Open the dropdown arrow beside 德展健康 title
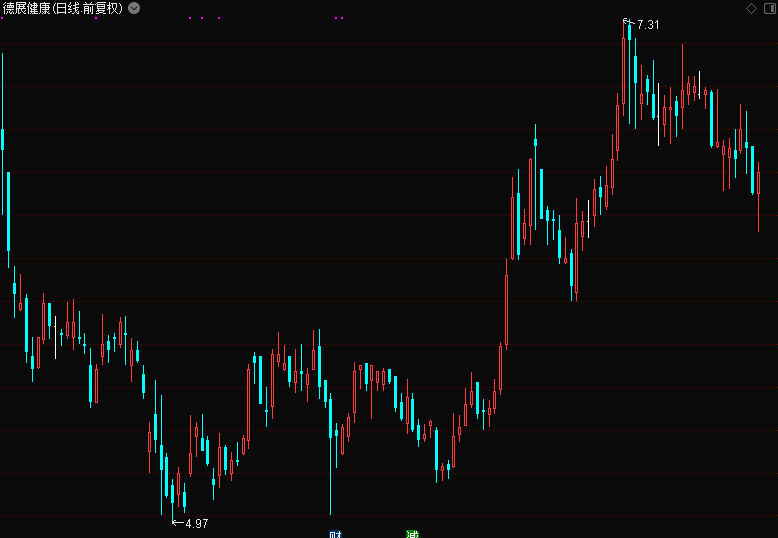This screenshot has width=778, height=538. click(x=134, y=8)
